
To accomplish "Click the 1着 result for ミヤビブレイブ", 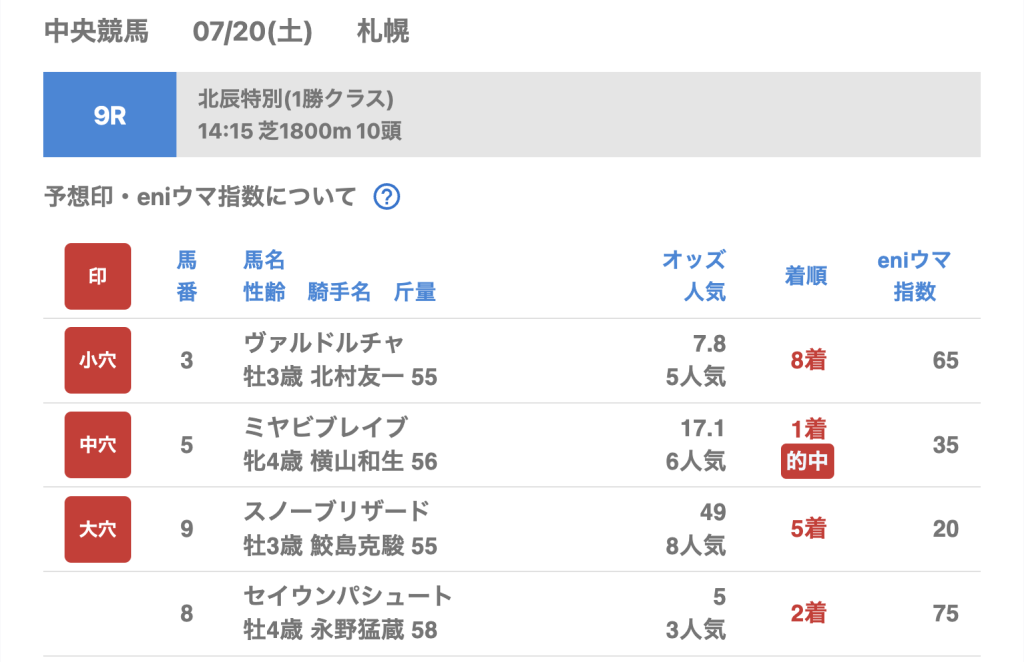I will click(x=808, y=430).
